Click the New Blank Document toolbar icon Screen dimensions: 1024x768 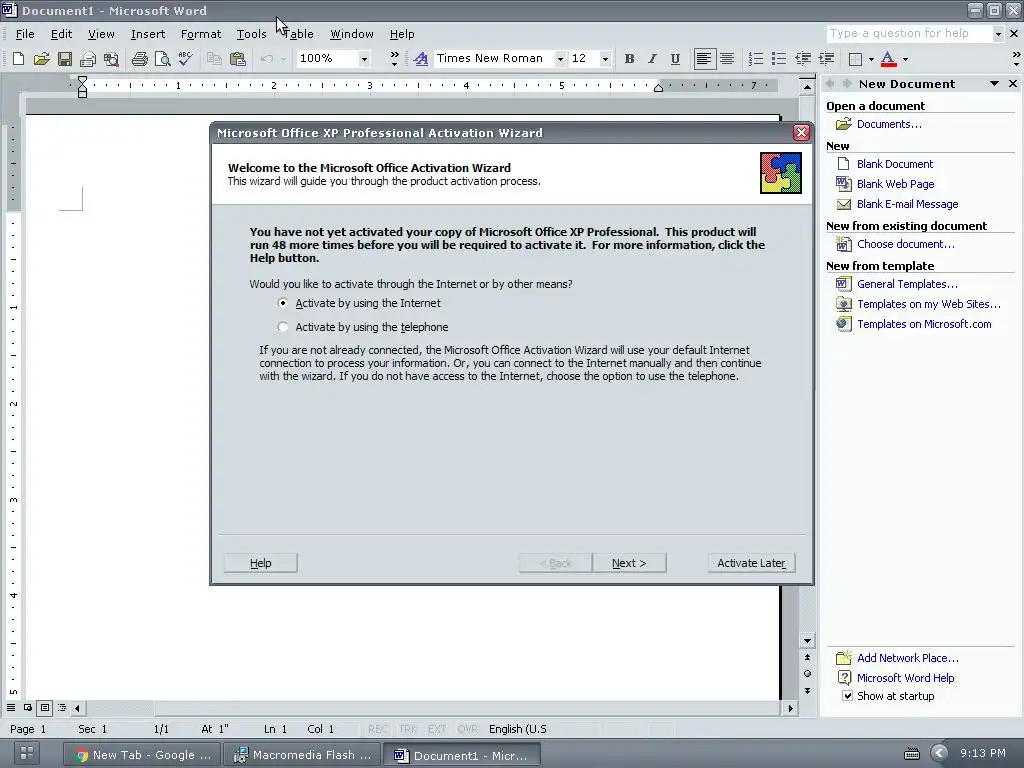[x=18, y=59]
